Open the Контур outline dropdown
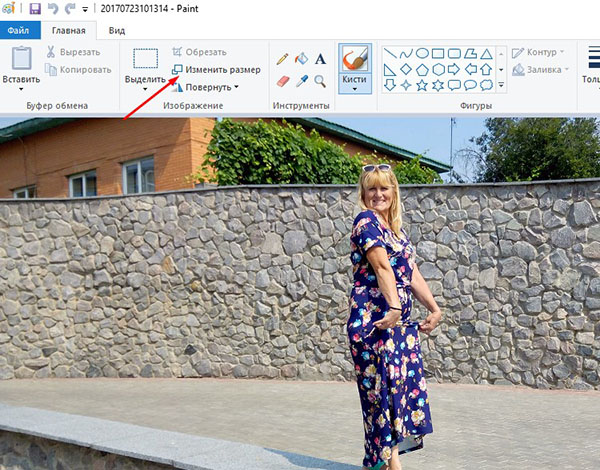The height and width of the screenshot is (470, 600). coord(538,52)
